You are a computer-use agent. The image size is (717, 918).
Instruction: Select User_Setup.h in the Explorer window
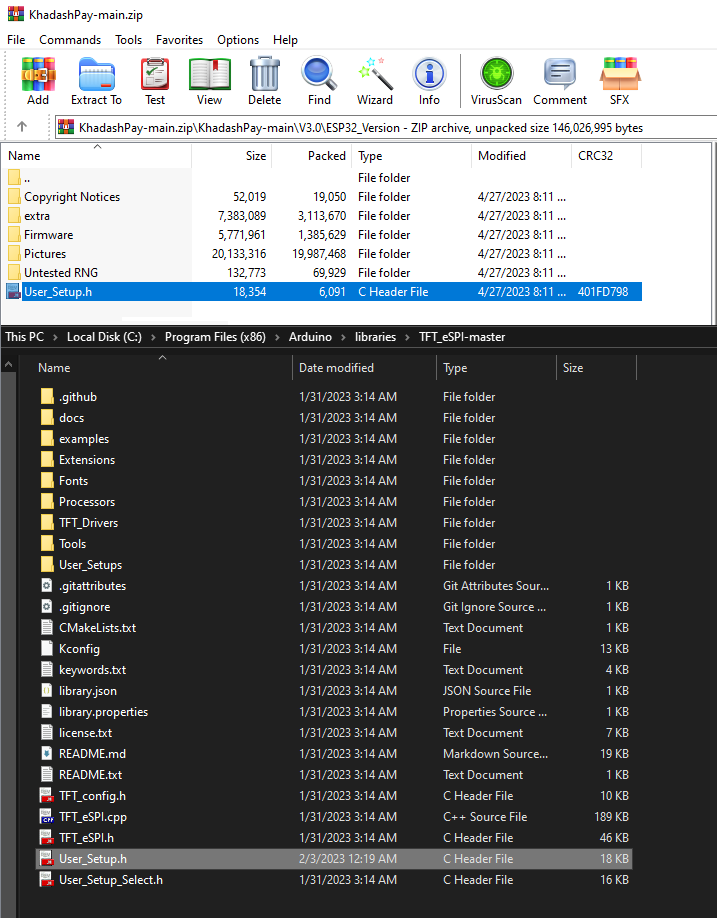coord(334,858)
